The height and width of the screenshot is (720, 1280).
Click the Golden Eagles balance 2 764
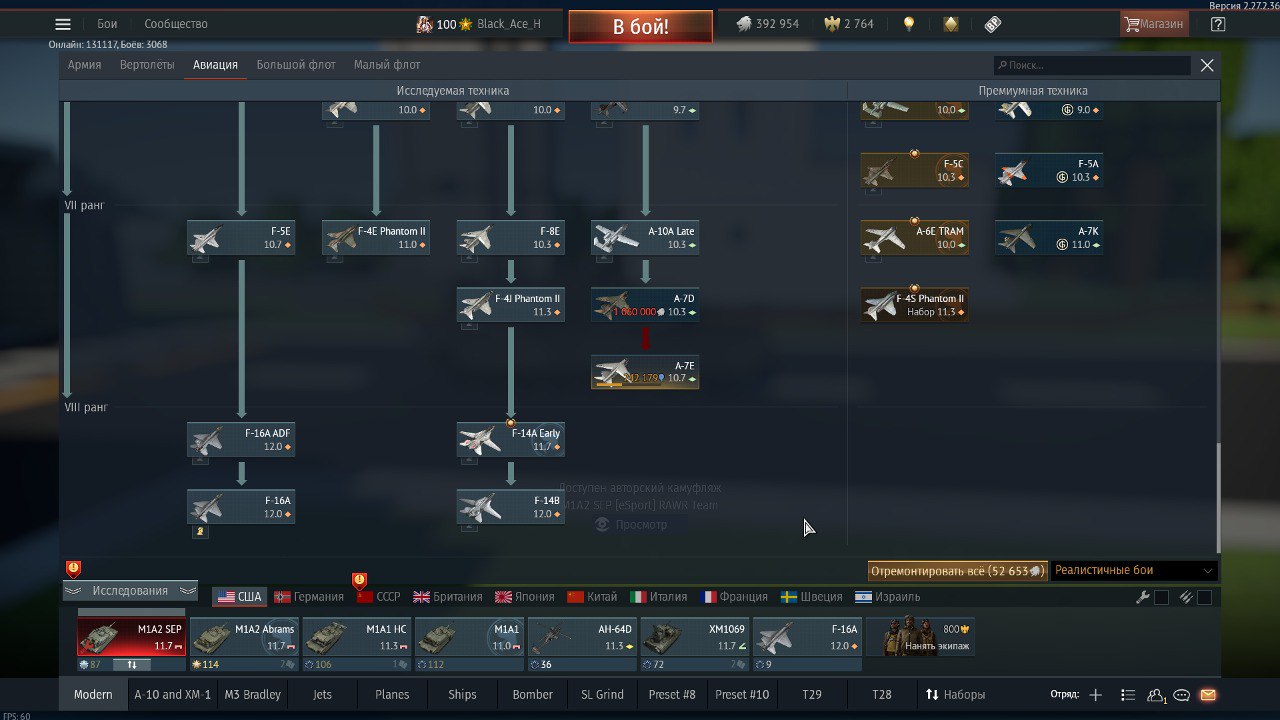click(849, 24)
